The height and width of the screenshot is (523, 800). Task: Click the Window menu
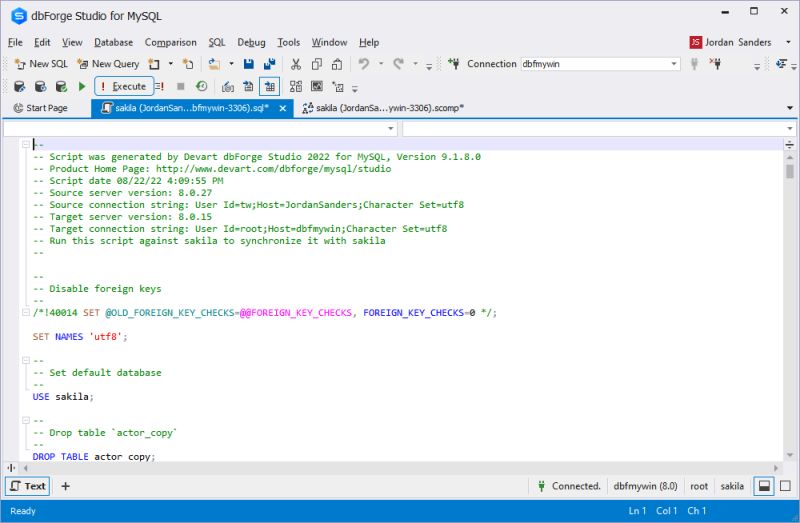pos(329,42)
